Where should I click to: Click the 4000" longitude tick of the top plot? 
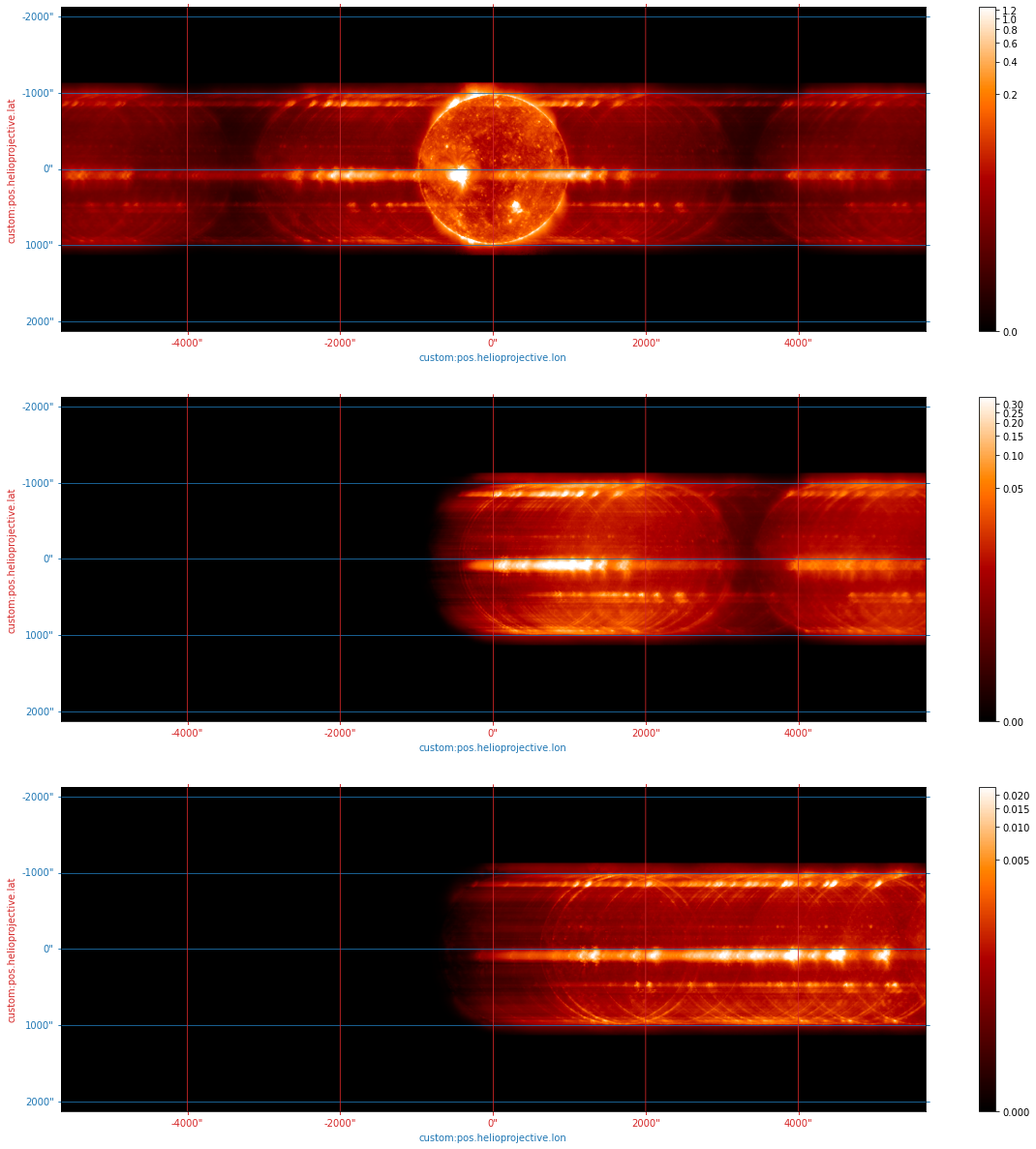click(798, 343)
